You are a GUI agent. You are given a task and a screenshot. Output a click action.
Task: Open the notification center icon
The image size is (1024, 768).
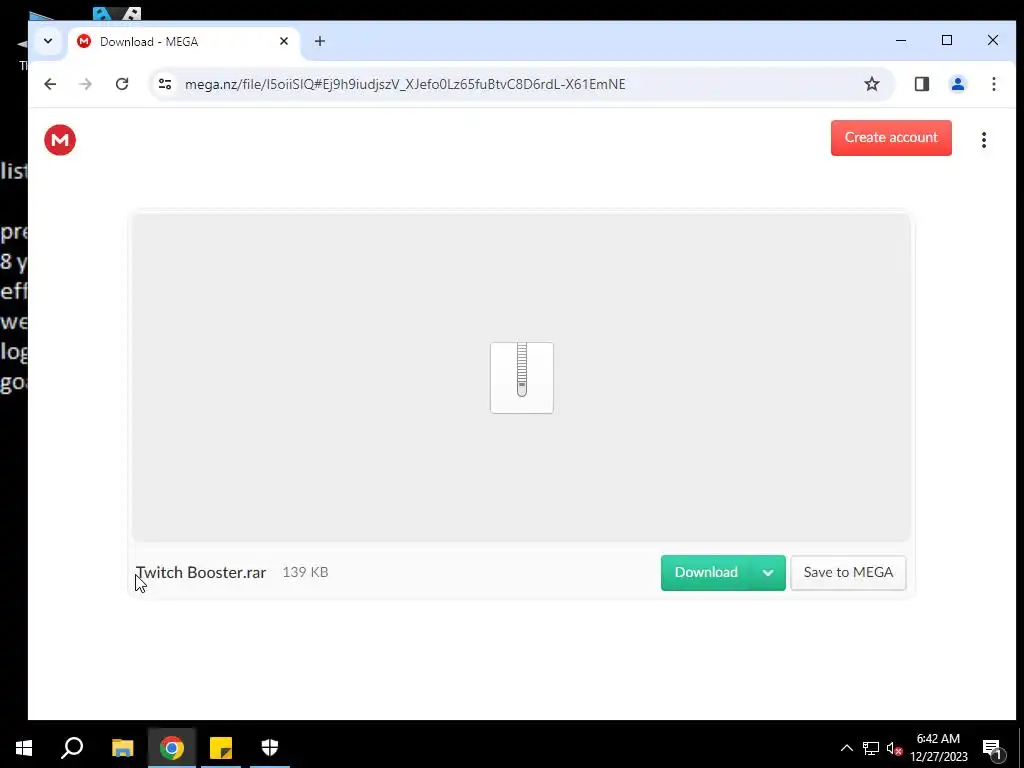pos(992,748)
